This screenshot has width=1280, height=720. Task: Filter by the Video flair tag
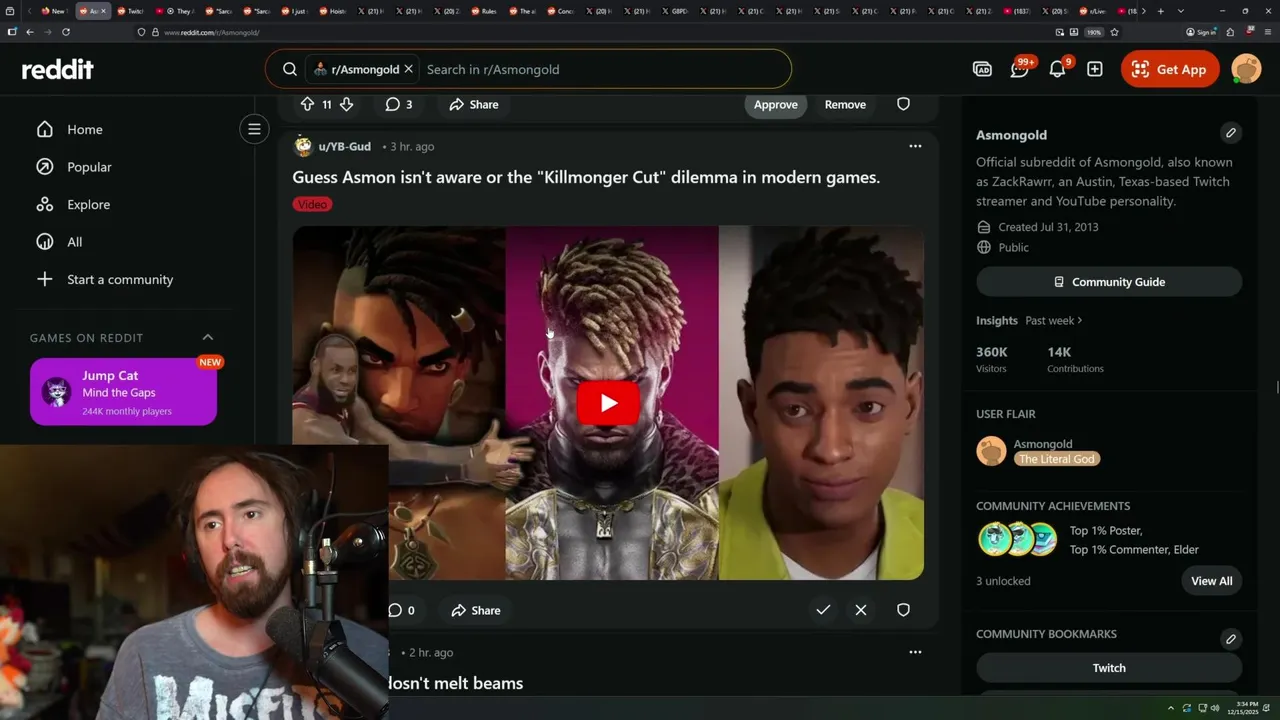(x=312, y=204)
